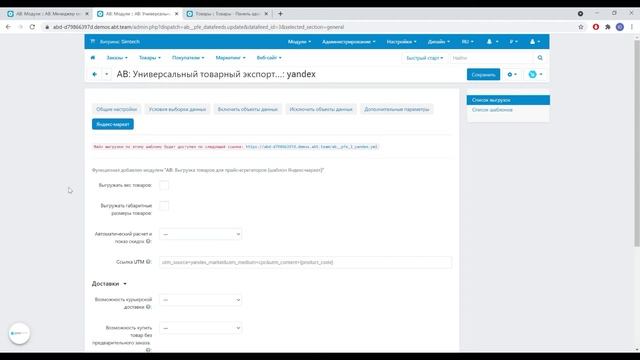The height and width of the screenshot is (360, 640).
Task: Open the Товары menu
Action: [150, 58]
